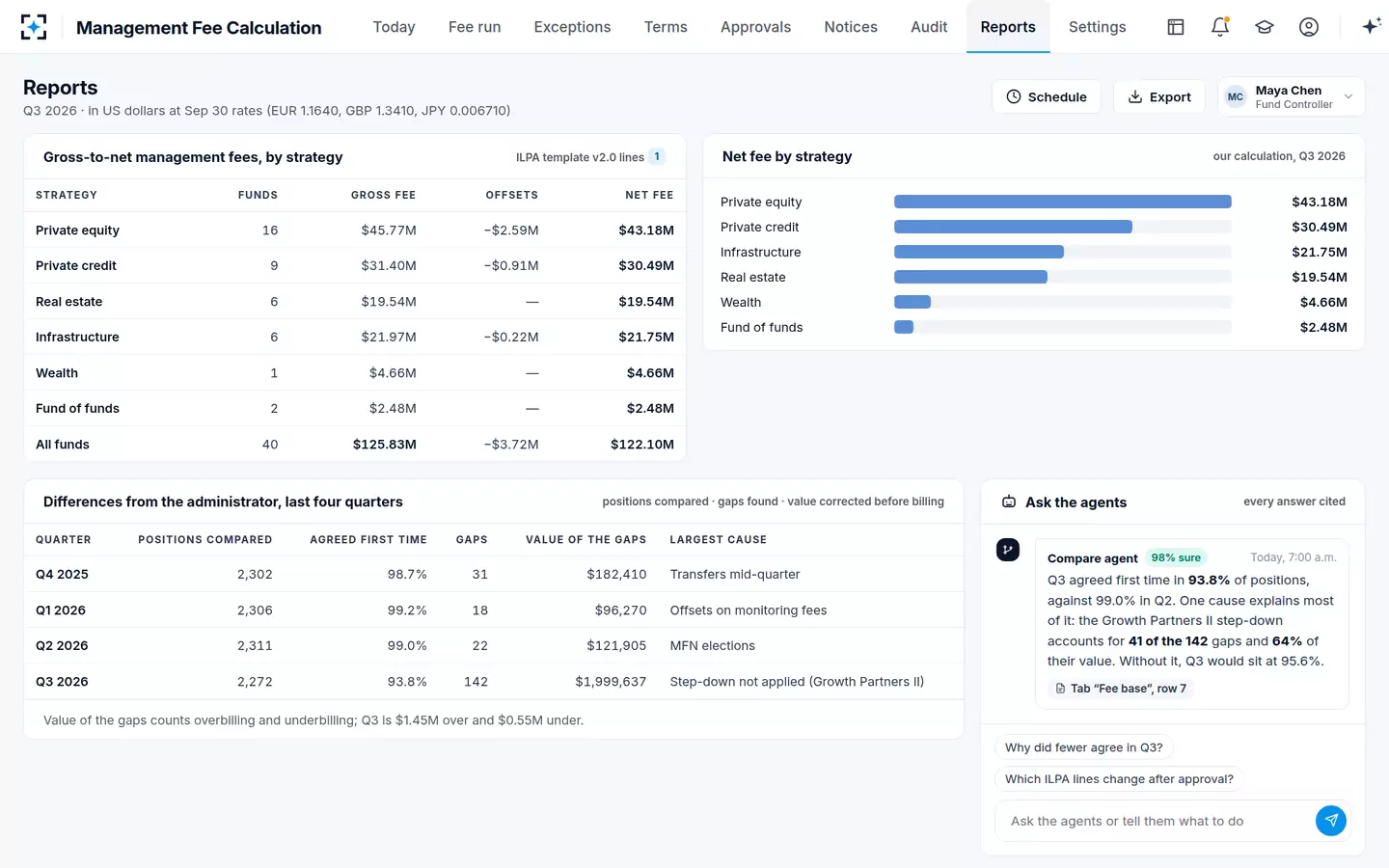Click "Transfers mid-quarter" cause cell
This screenshot has height=868, width=1389.
735,574
